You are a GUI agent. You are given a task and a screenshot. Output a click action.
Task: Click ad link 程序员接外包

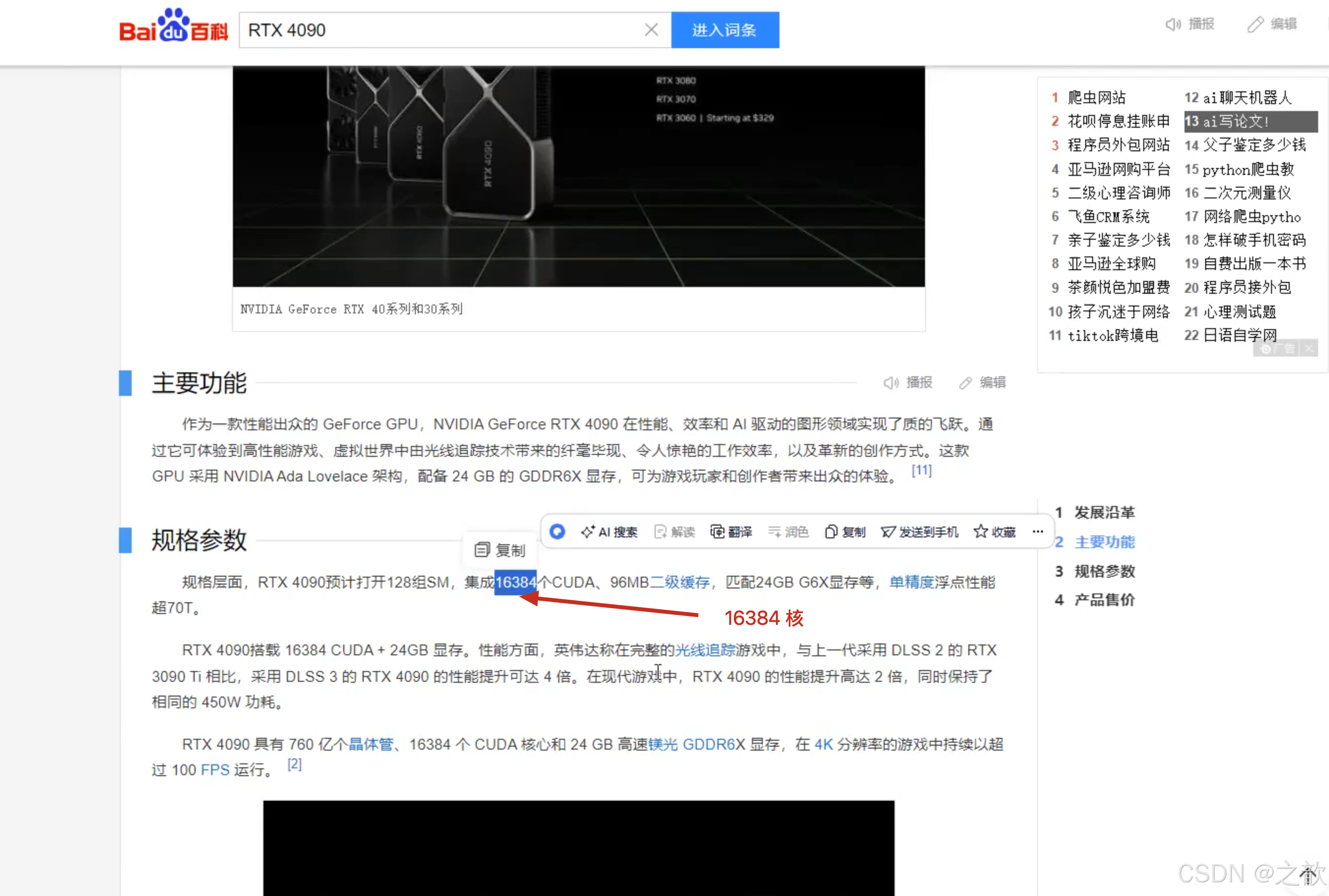[x=1247, y=287]
